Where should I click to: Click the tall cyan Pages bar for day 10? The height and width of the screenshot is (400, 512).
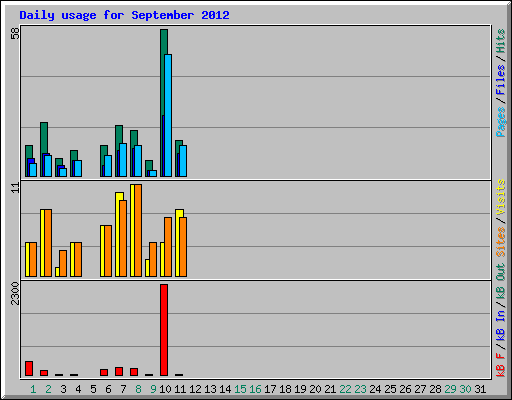point(168,115)
